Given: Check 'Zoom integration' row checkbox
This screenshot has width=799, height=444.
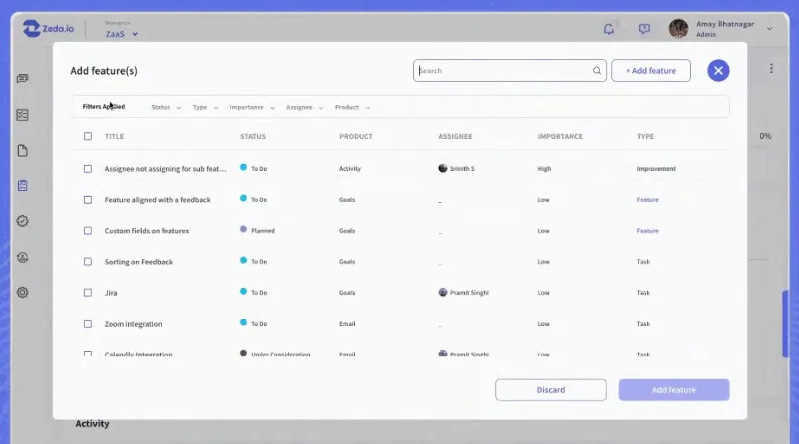Looking at the screenshot, I should (x=88, y=324).
